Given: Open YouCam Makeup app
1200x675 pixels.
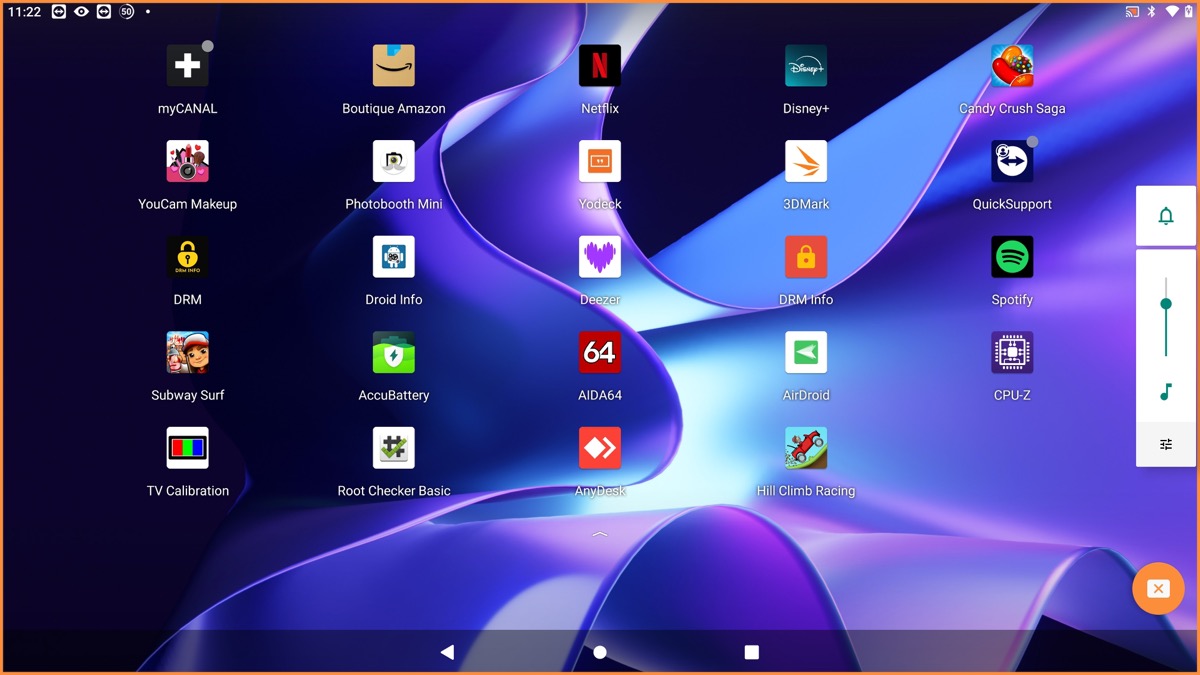Looking at the screenshot, I should [187, 161].
